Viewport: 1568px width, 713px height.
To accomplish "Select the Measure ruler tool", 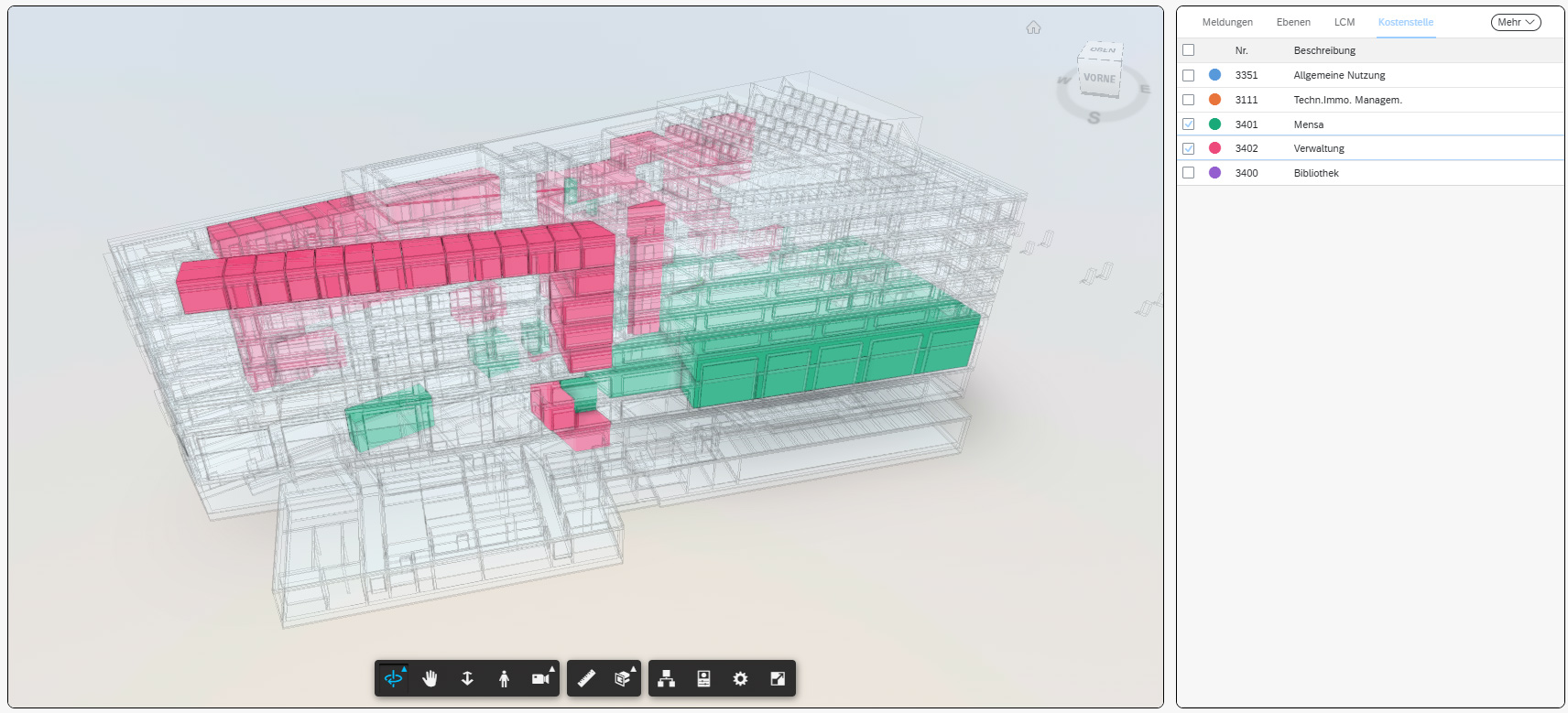I will 586,678.
